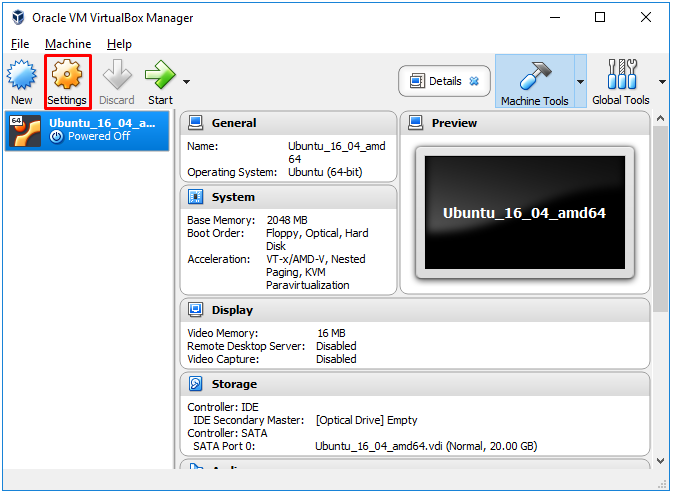674x496 pixels.
Task: Click the Ubuntu 64 OS icon in VM list
Action: [25, 131]
